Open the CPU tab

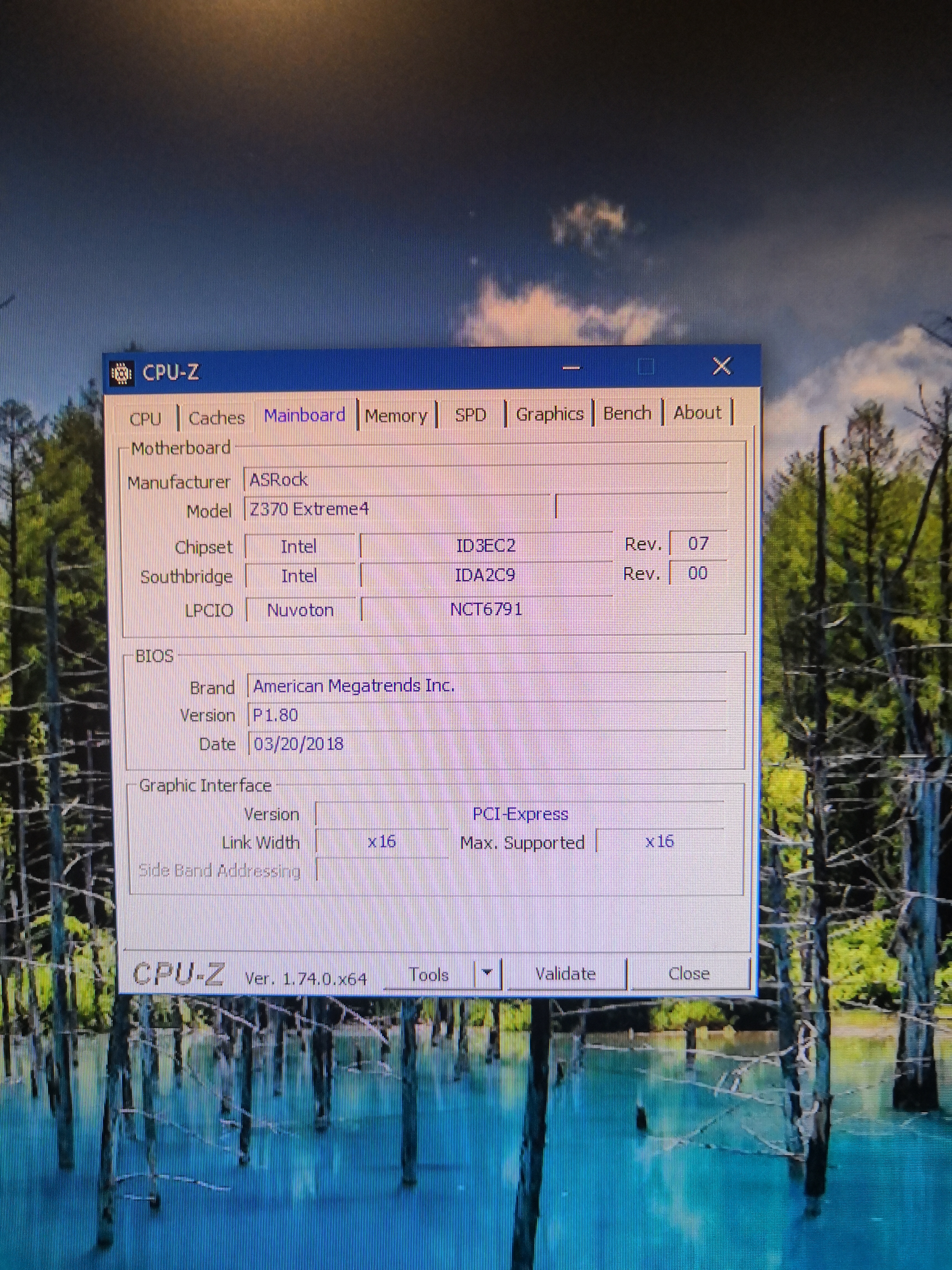click(145, 419)
